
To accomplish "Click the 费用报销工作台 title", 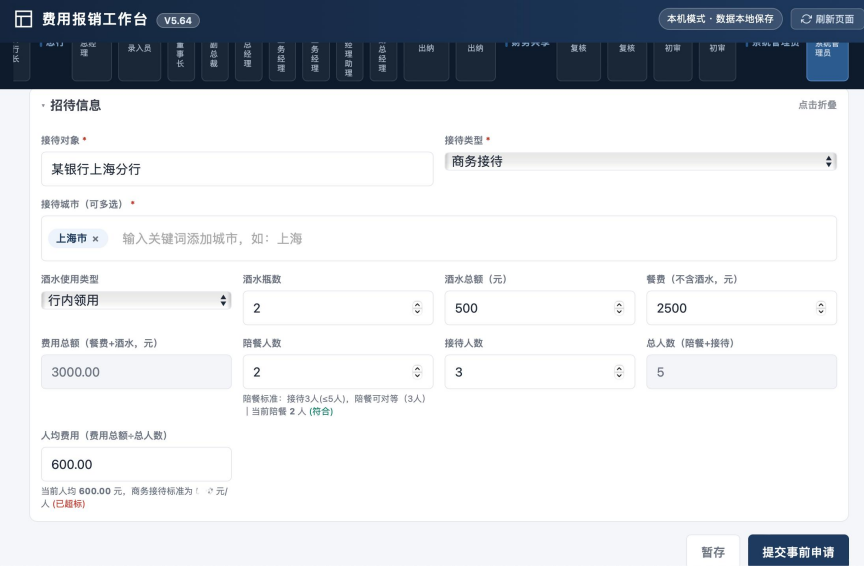I will [95, 19].
